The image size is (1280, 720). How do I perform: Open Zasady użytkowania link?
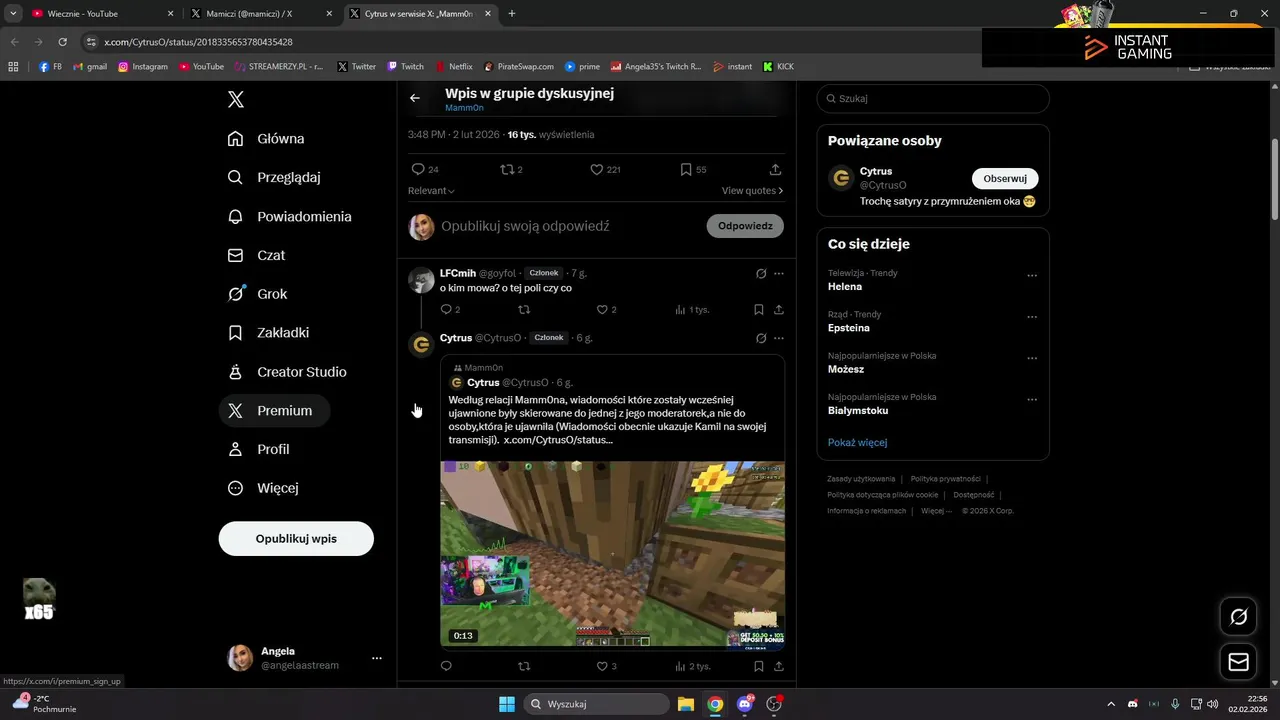point(861,479)
